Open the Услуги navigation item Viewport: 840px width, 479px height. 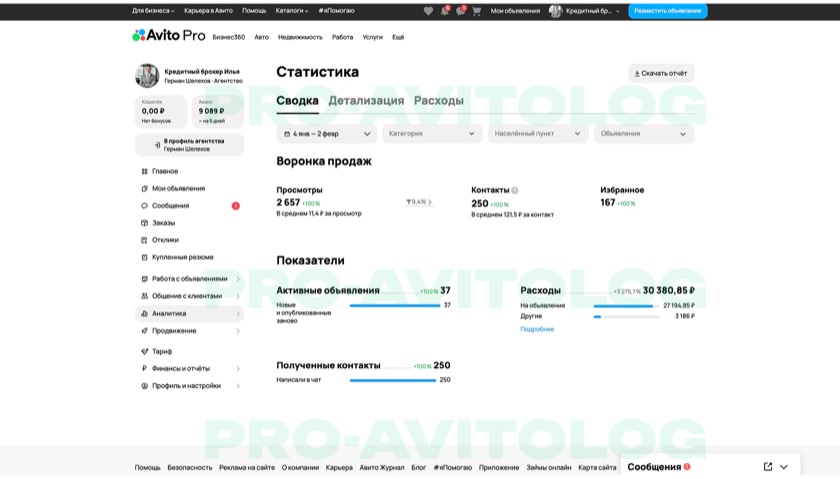click(372, 38)
